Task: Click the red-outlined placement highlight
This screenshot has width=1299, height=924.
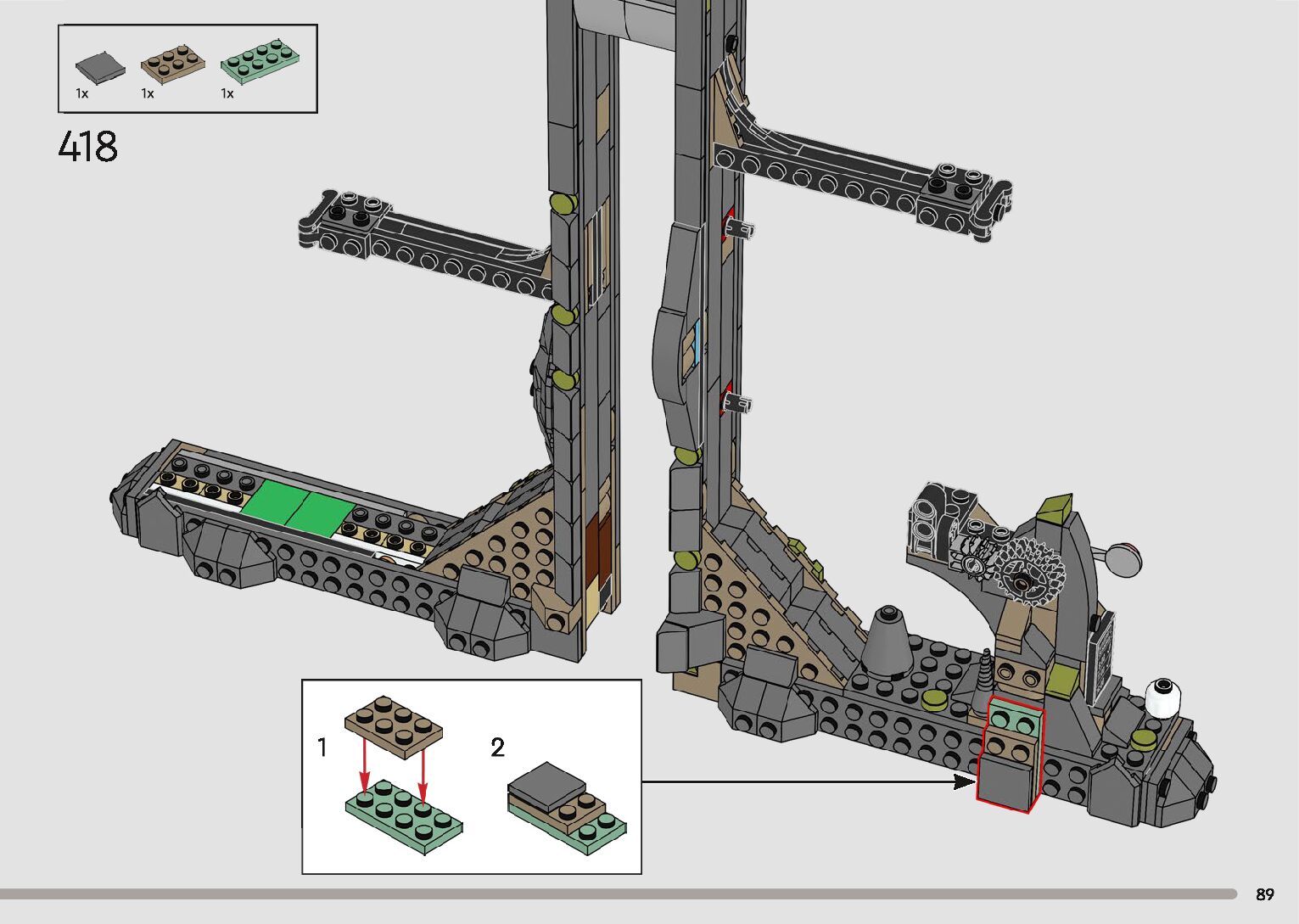Action: coord(1010,758)
